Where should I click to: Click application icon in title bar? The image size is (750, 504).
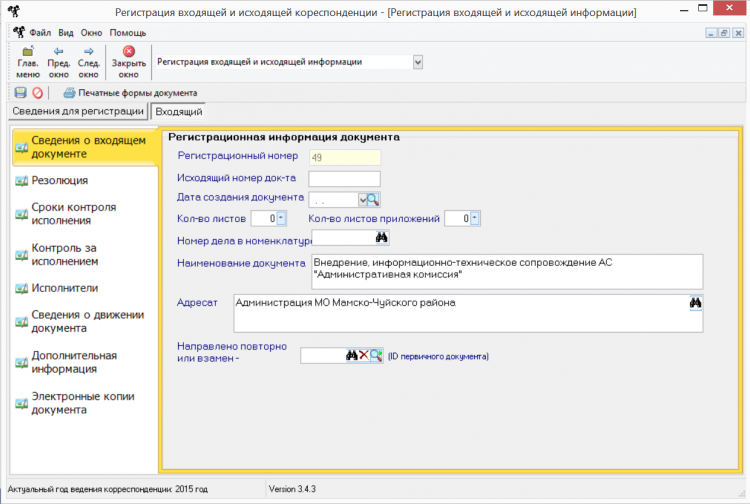point(13,10)
